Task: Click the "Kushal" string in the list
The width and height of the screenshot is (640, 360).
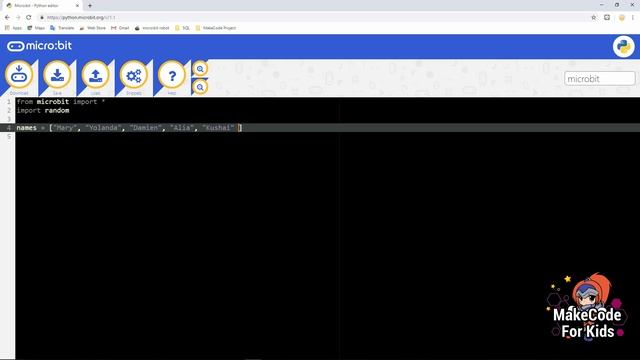Action: pos(218,128)
